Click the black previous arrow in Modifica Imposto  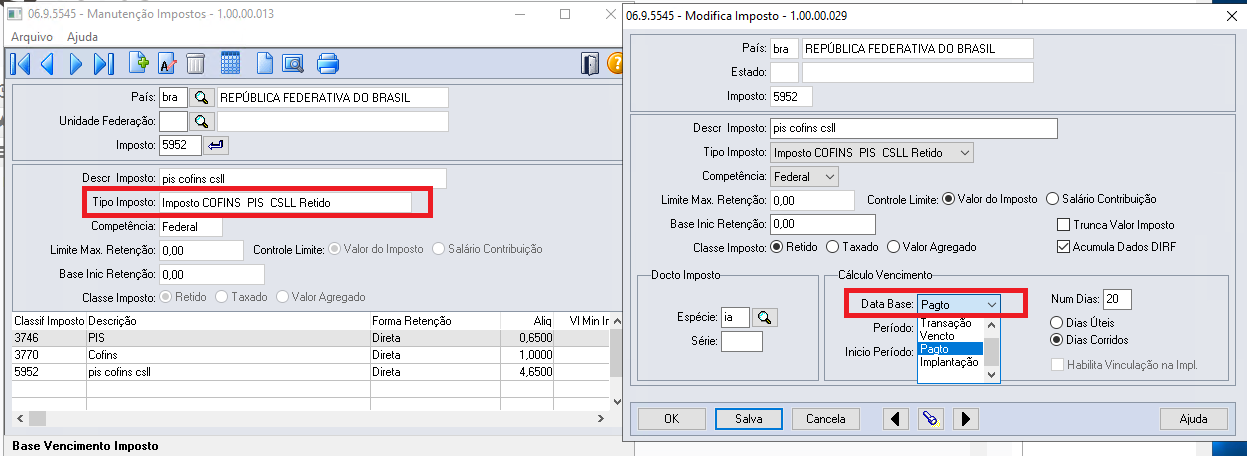tap(896, 418)
